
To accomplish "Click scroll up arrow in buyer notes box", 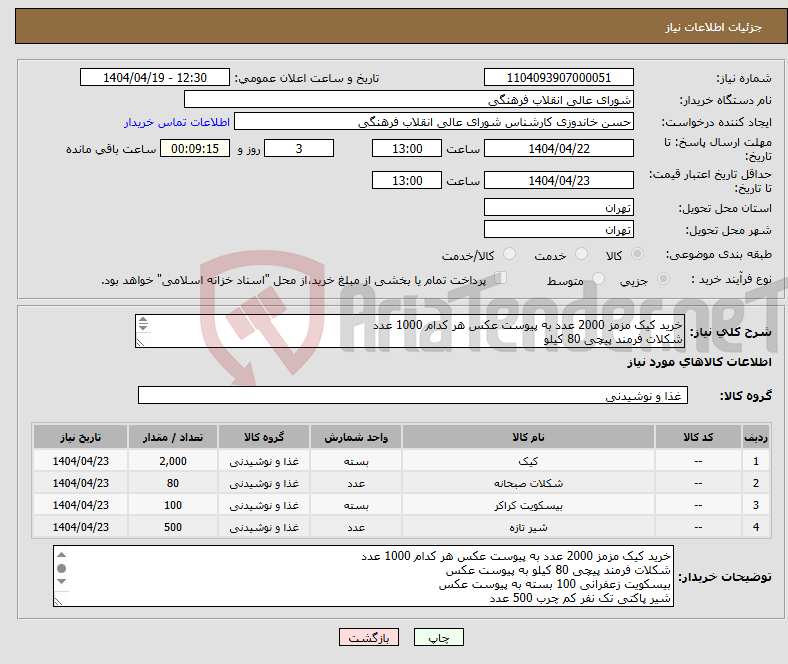I will pos(62,555).
